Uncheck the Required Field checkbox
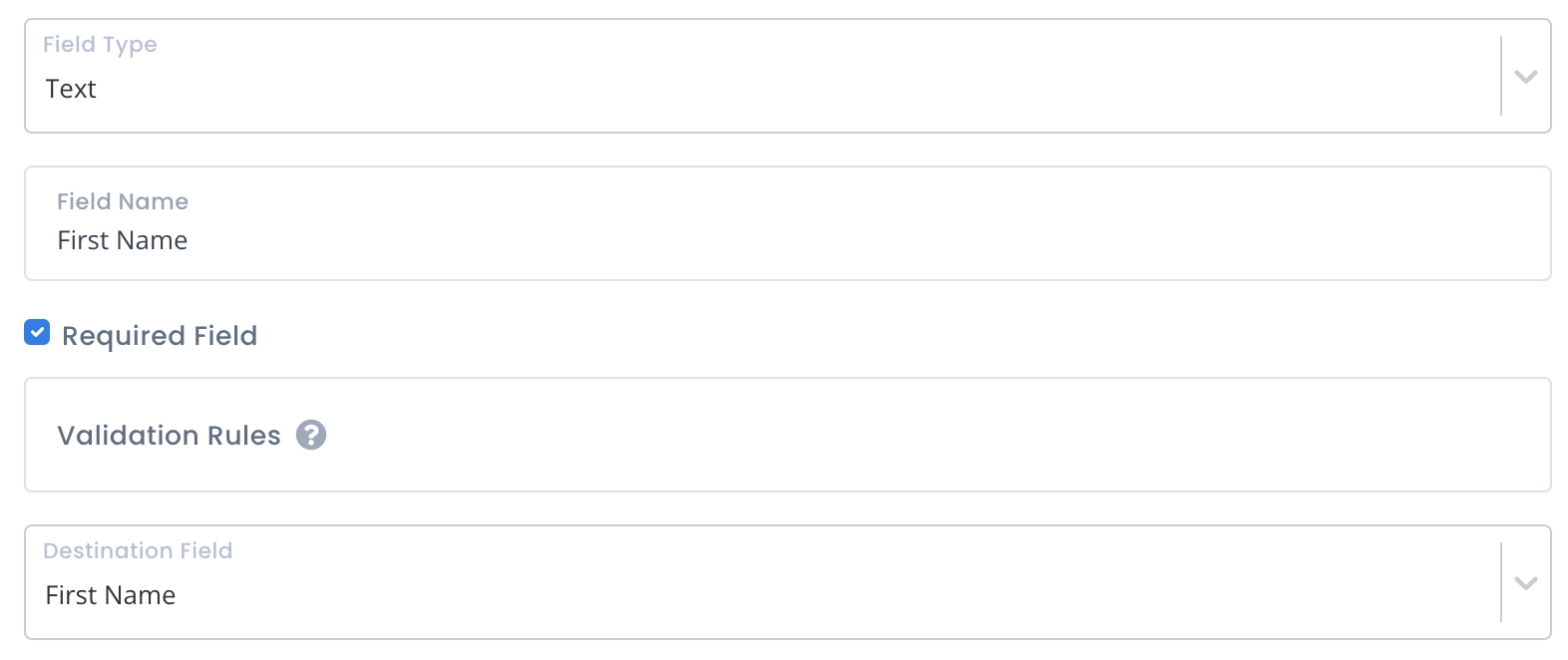Image resolution: width=1568 pixels, height=660 pixels. point(37,332)
